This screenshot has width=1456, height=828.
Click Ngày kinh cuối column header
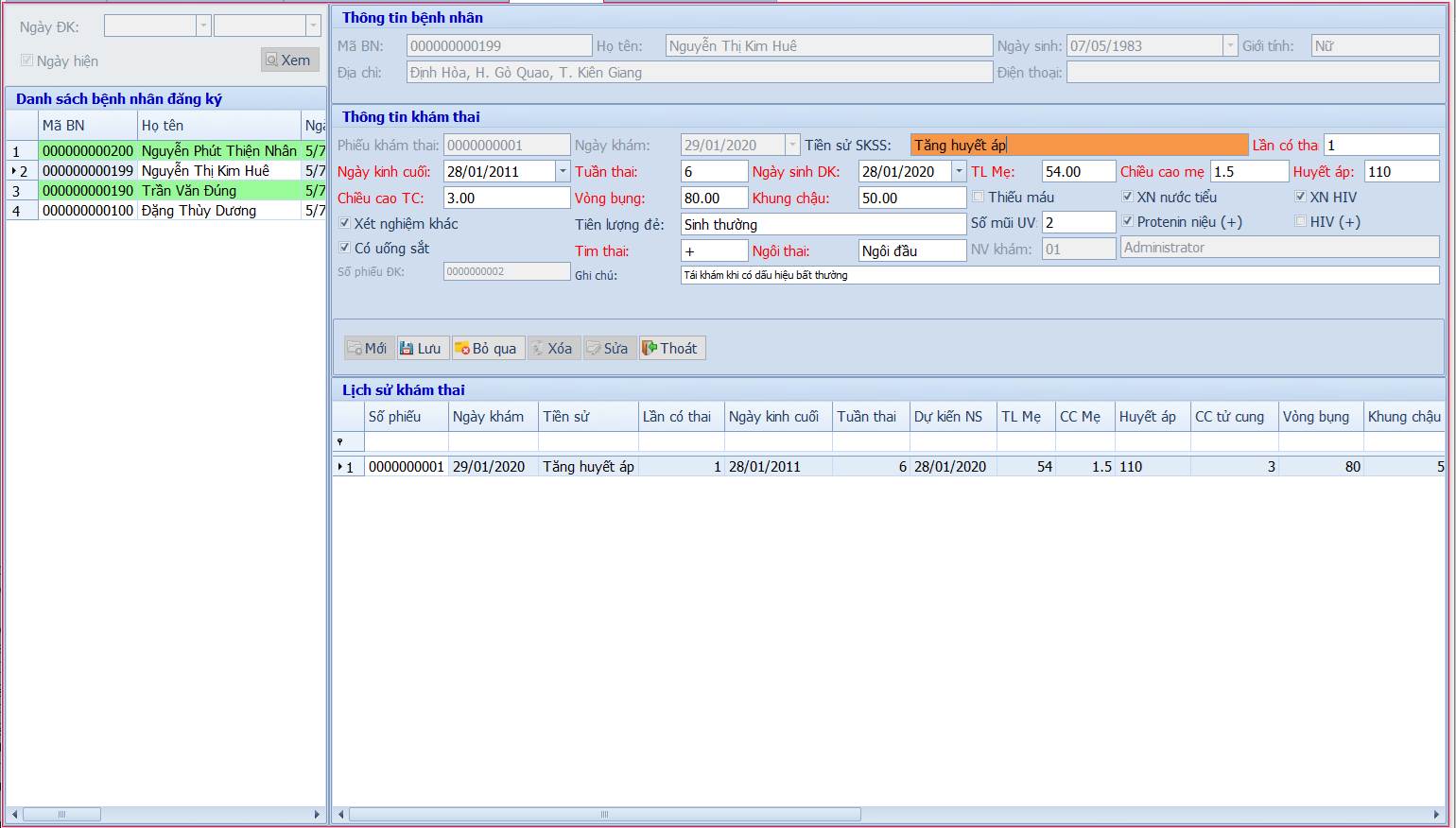click(779, 416)
